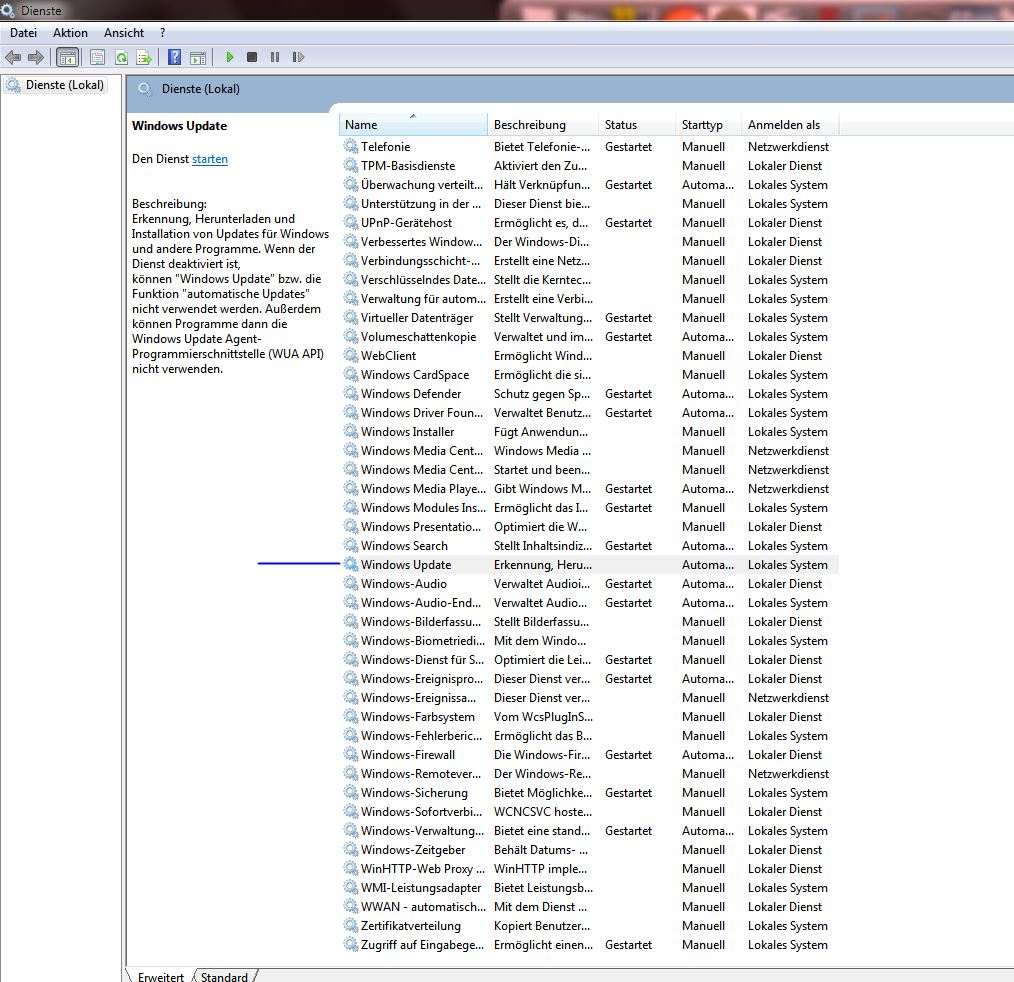
Task: Open the Help toolbar icon
Action: pyautogui.click(x=175, y=57)
